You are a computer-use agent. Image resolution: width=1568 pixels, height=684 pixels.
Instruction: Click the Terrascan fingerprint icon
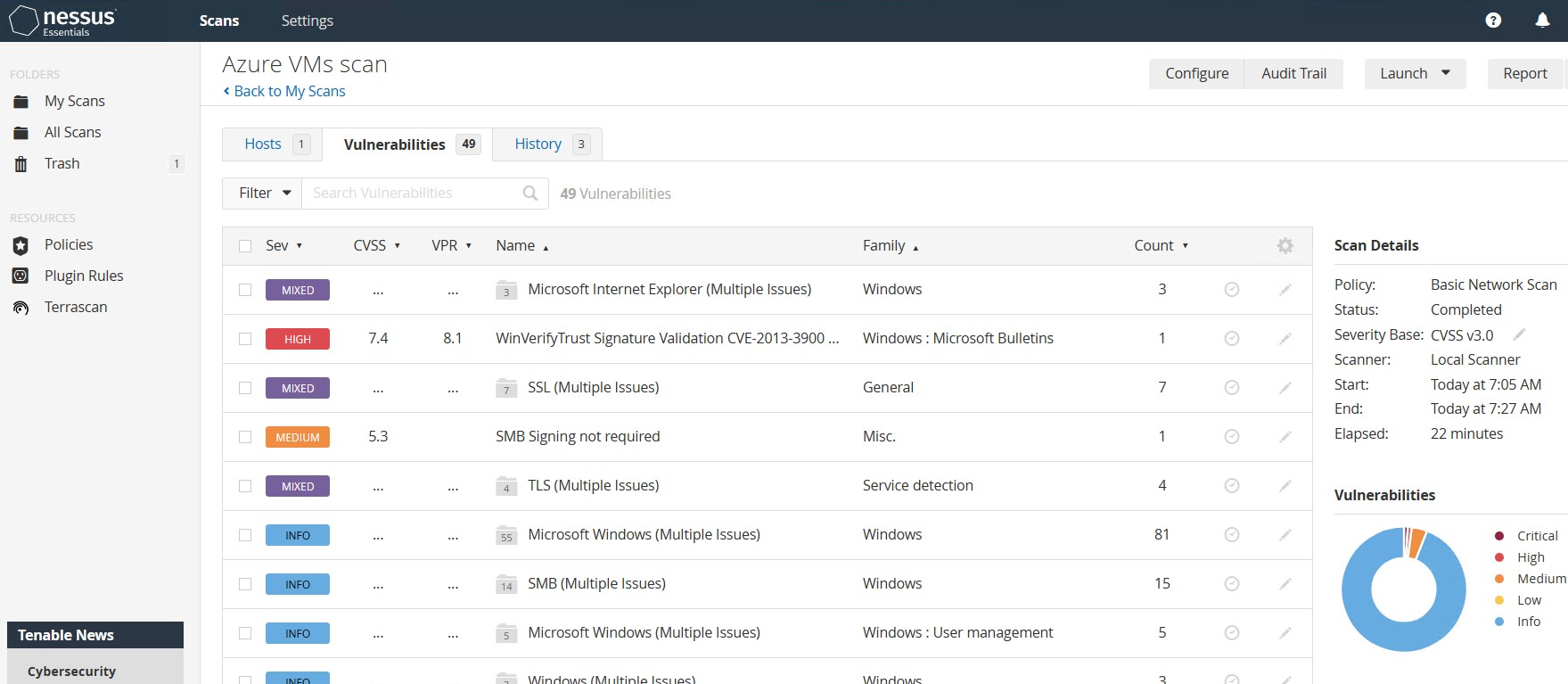pos(21,308)
